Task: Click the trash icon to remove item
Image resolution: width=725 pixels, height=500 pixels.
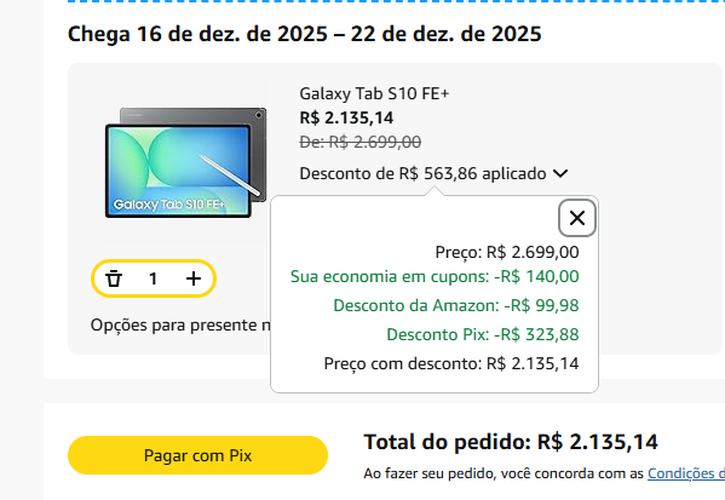Action: (114, 279)
